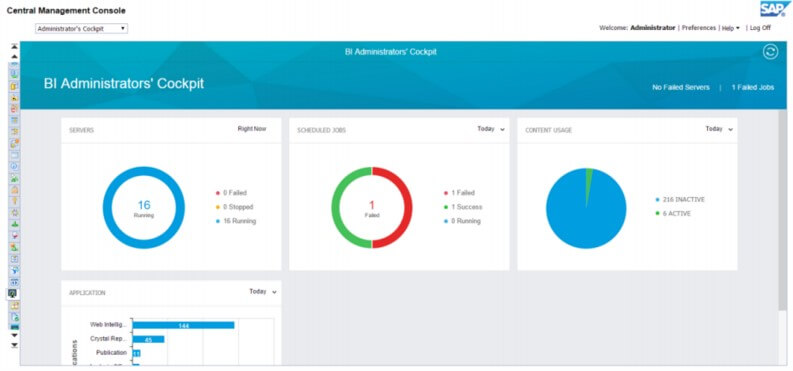
Task: Click '216 INACTIVE' legend entry
Action: tap(680, 200)
